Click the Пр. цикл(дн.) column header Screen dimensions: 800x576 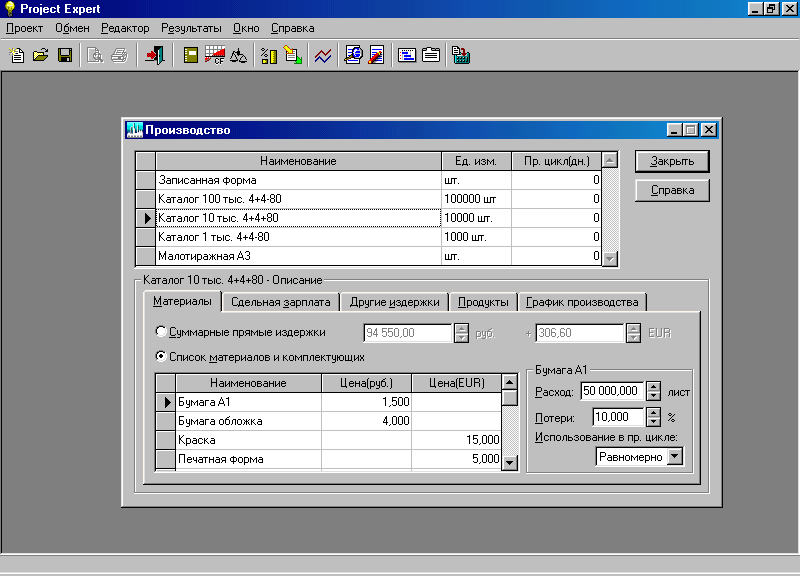tap(557, 161)
